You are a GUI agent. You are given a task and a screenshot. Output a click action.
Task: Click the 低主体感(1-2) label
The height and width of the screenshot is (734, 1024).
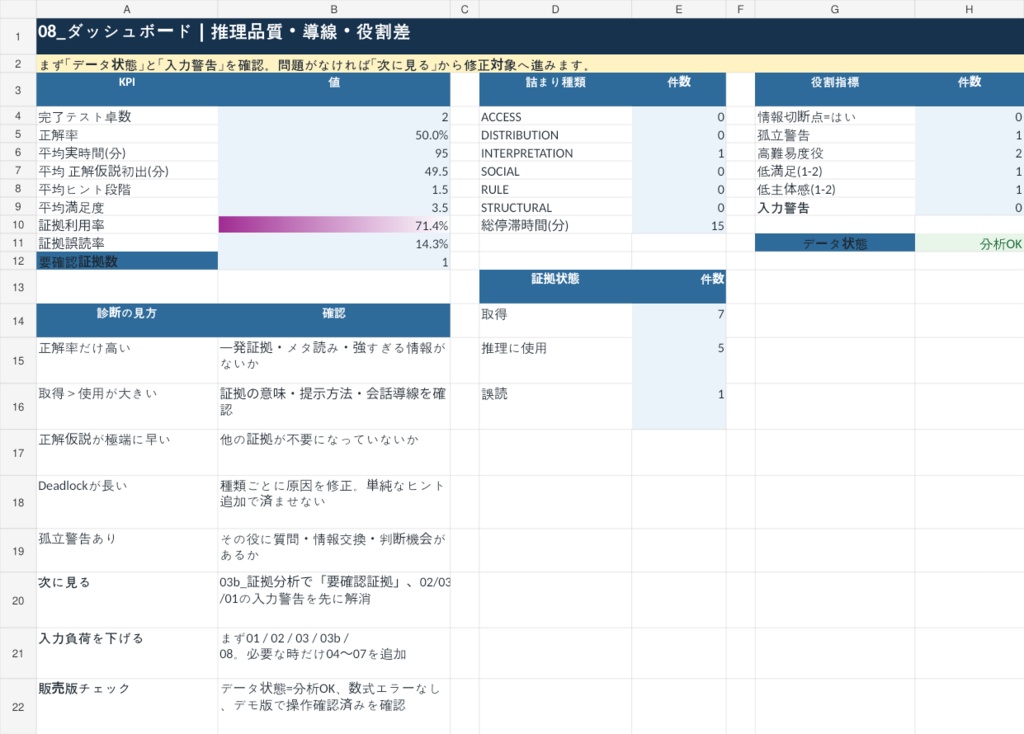point(835,189)
